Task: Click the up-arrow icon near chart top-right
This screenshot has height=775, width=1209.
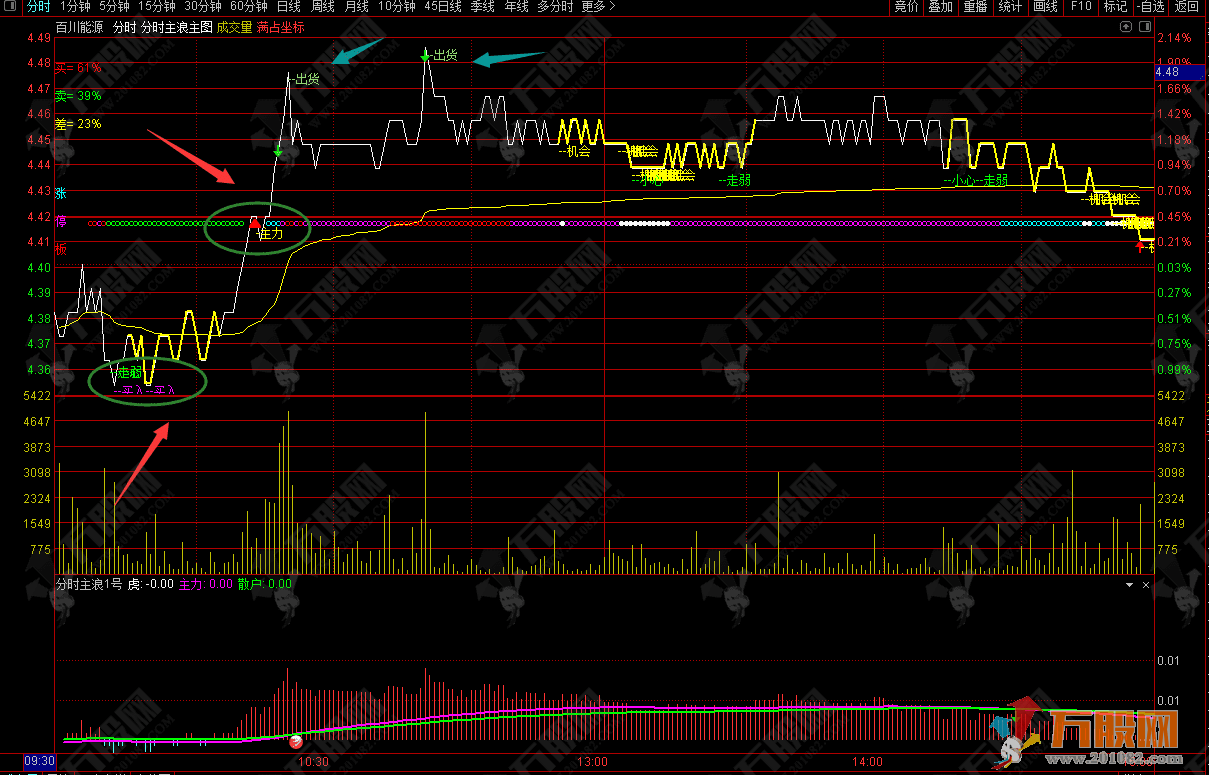Action: tap(1125, 27)
